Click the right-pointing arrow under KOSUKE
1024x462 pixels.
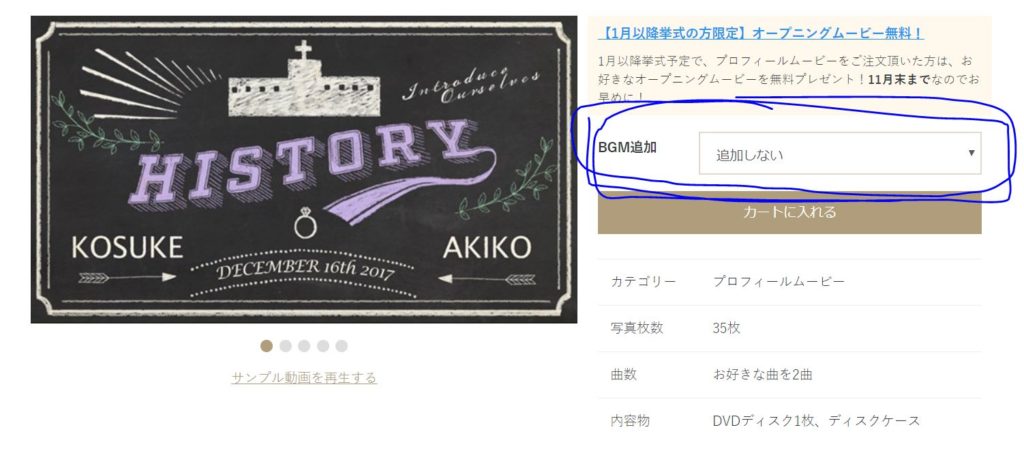point(127,278)
